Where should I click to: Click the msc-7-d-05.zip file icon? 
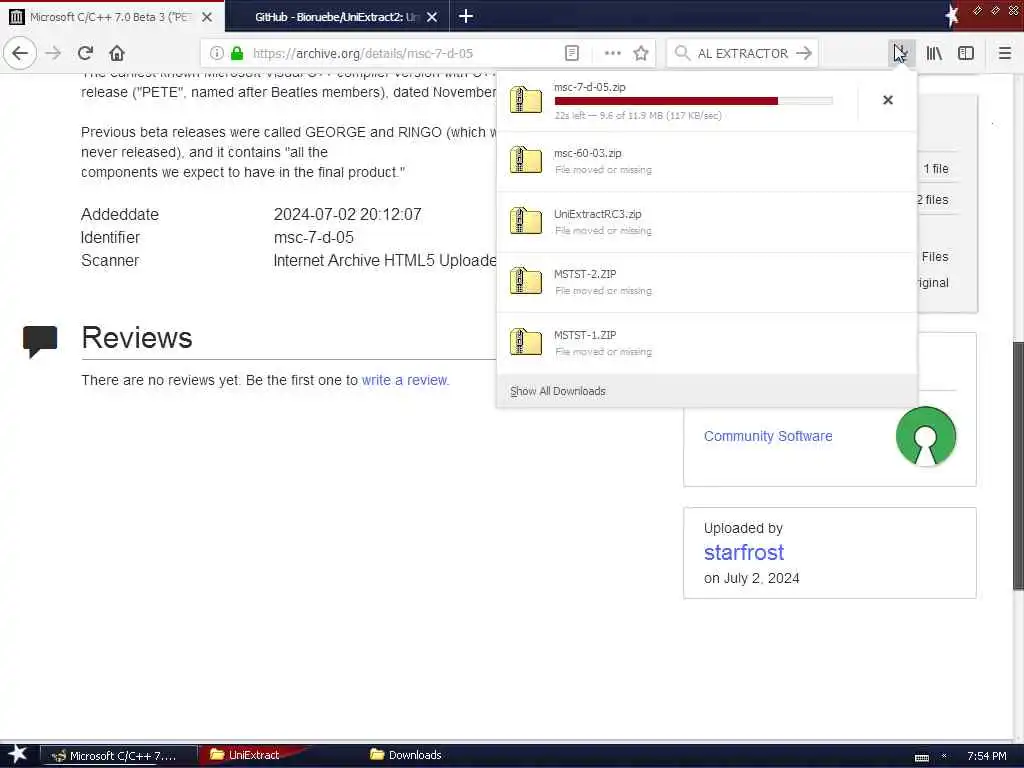tap(526, 100)
